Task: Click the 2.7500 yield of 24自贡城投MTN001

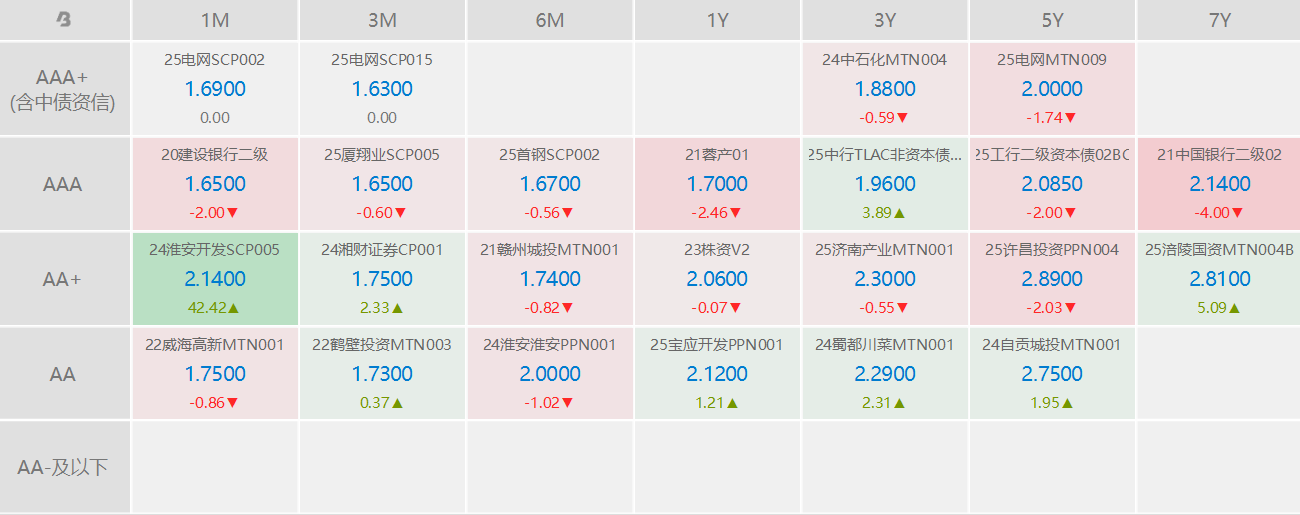Action: point(1052,374)
